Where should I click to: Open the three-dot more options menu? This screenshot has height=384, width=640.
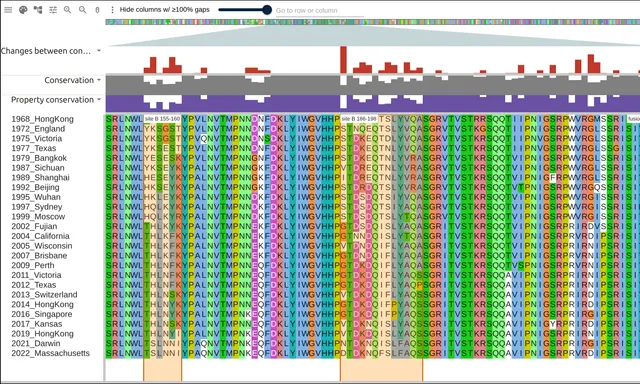(112, 10)
